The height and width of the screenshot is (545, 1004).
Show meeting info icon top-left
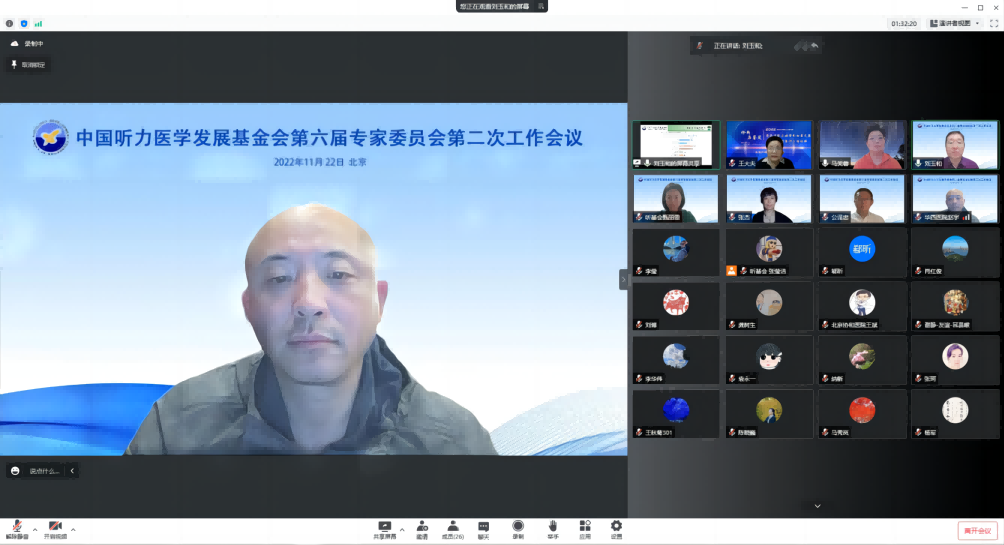pyautogui.click(x=10, y=24)
